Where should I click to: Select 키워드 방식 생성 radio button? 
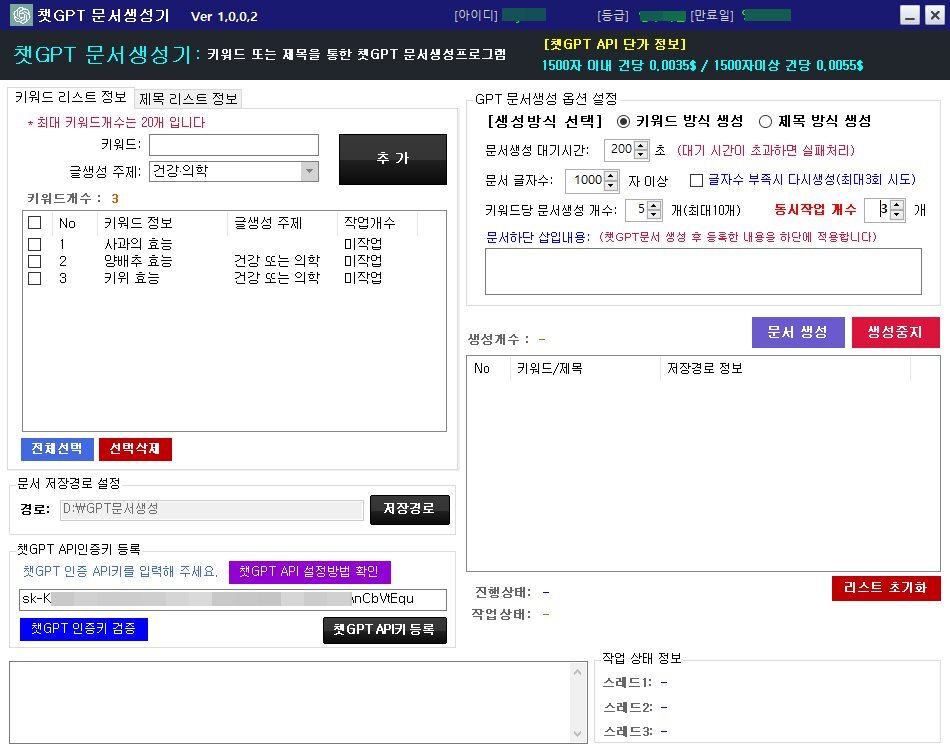pyautogui.click(x=623, y=122)
